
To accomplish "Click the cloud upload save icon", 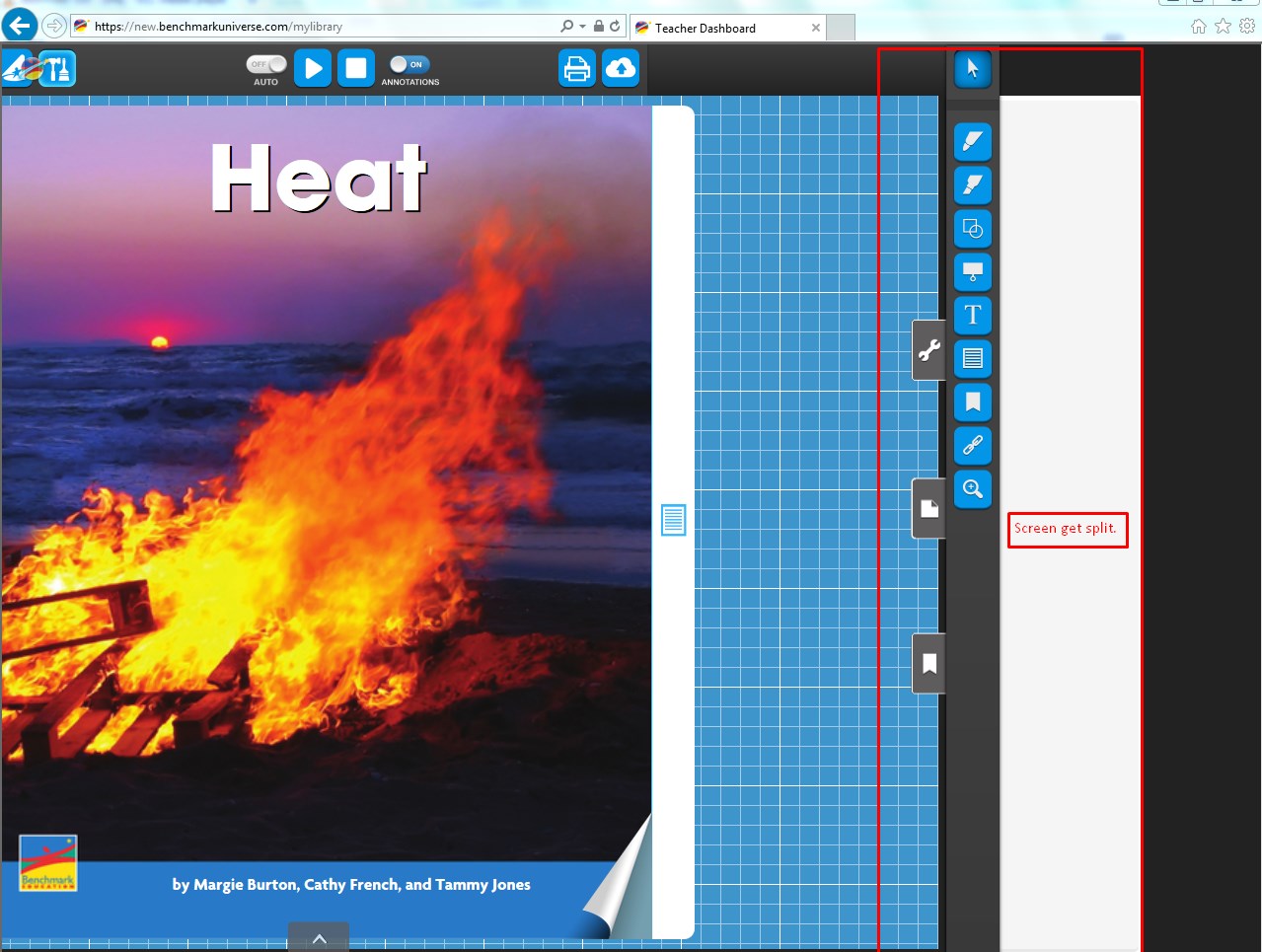I will point(621,68).
